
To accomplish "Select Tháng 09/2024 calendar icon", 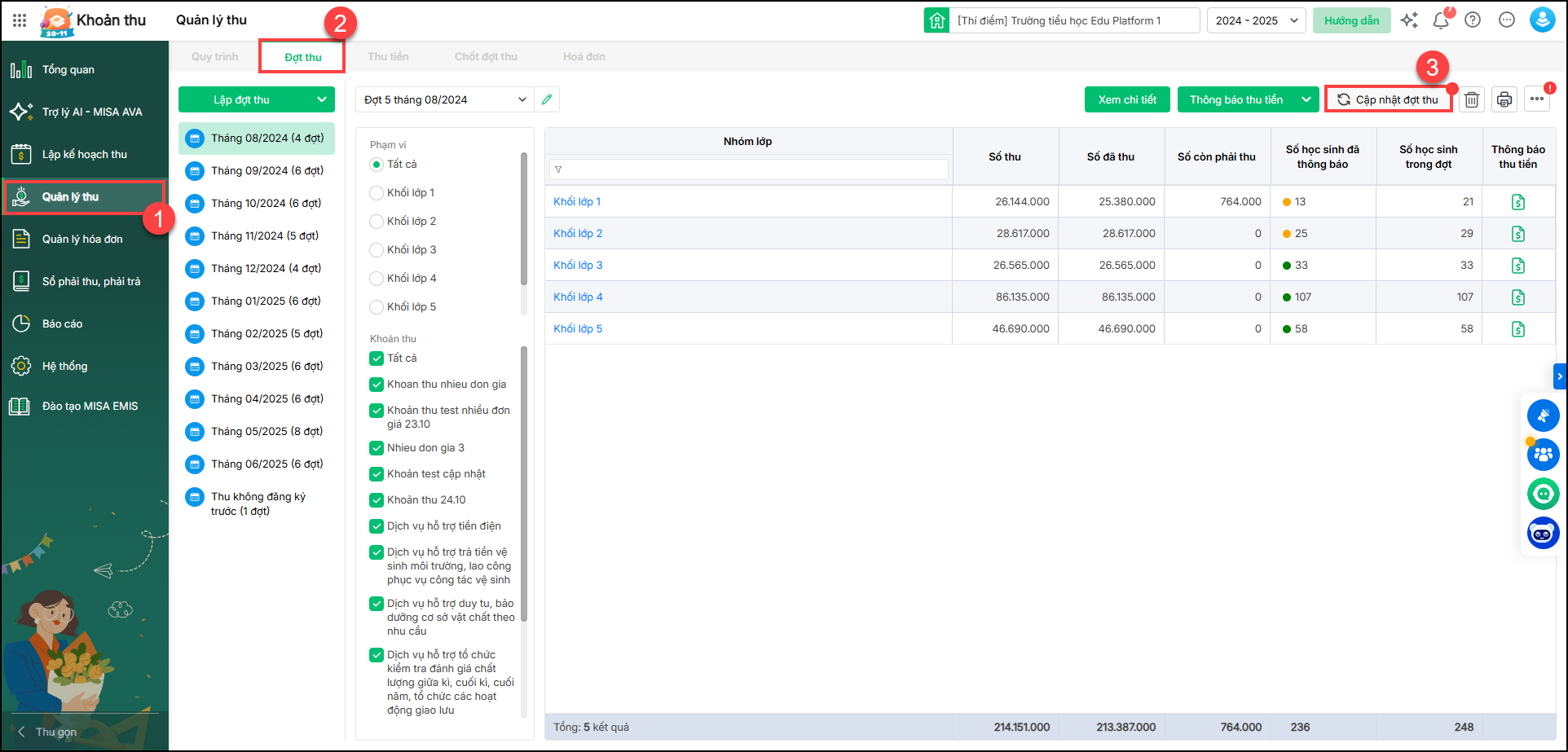I will pyautogui.click(x=194, y=171).
